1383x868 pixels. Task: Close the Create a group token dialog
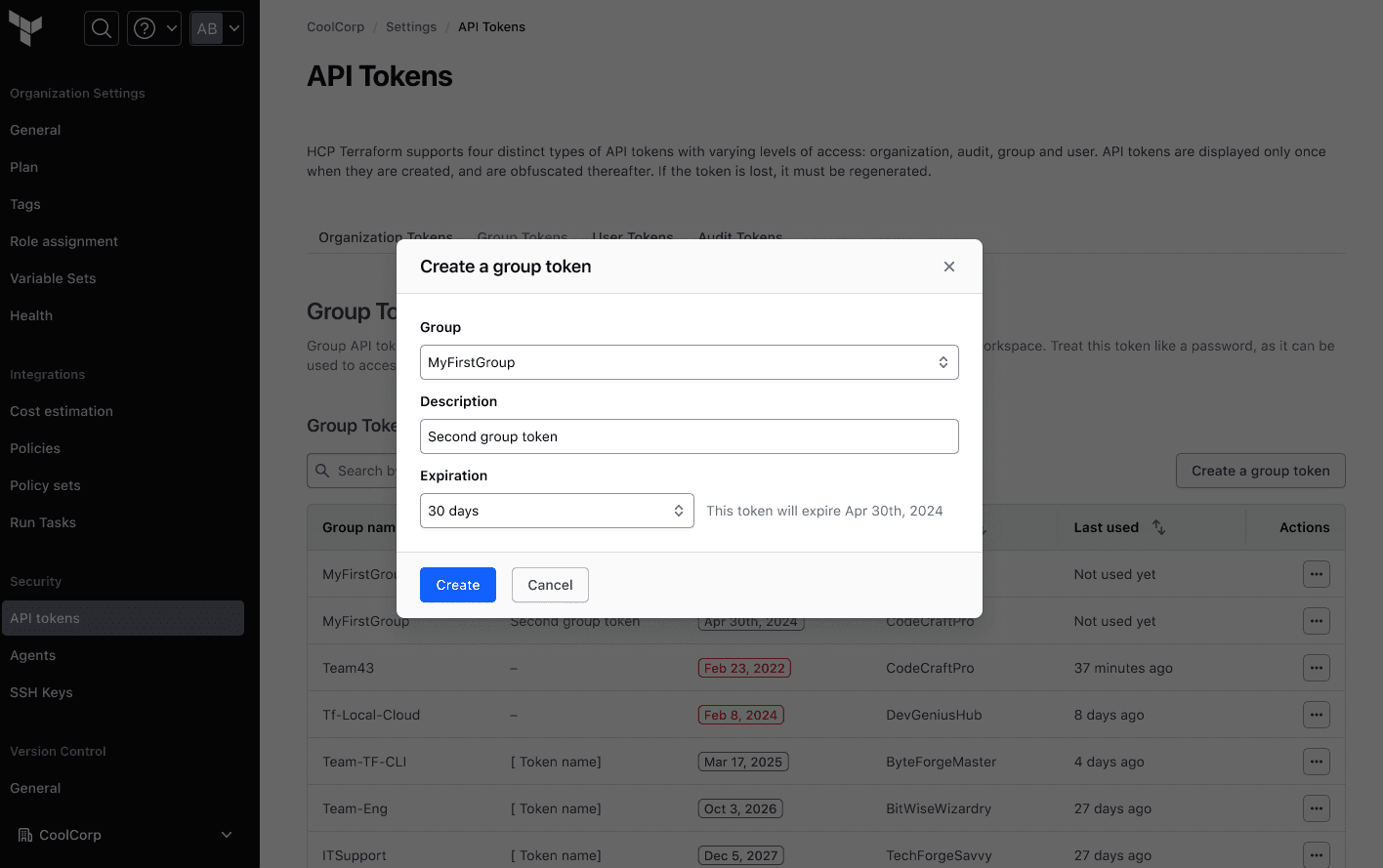(949, 267)
